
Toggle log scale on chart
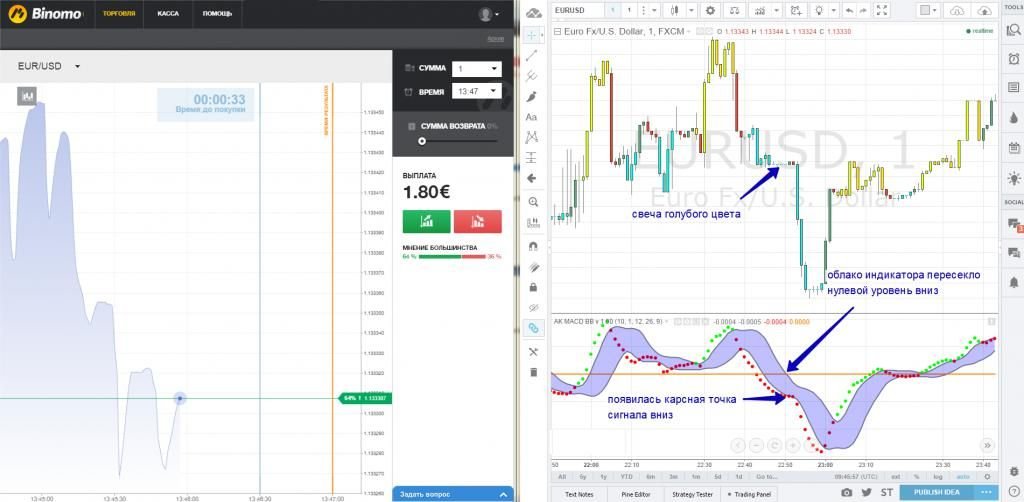click(x=938, y=477)
